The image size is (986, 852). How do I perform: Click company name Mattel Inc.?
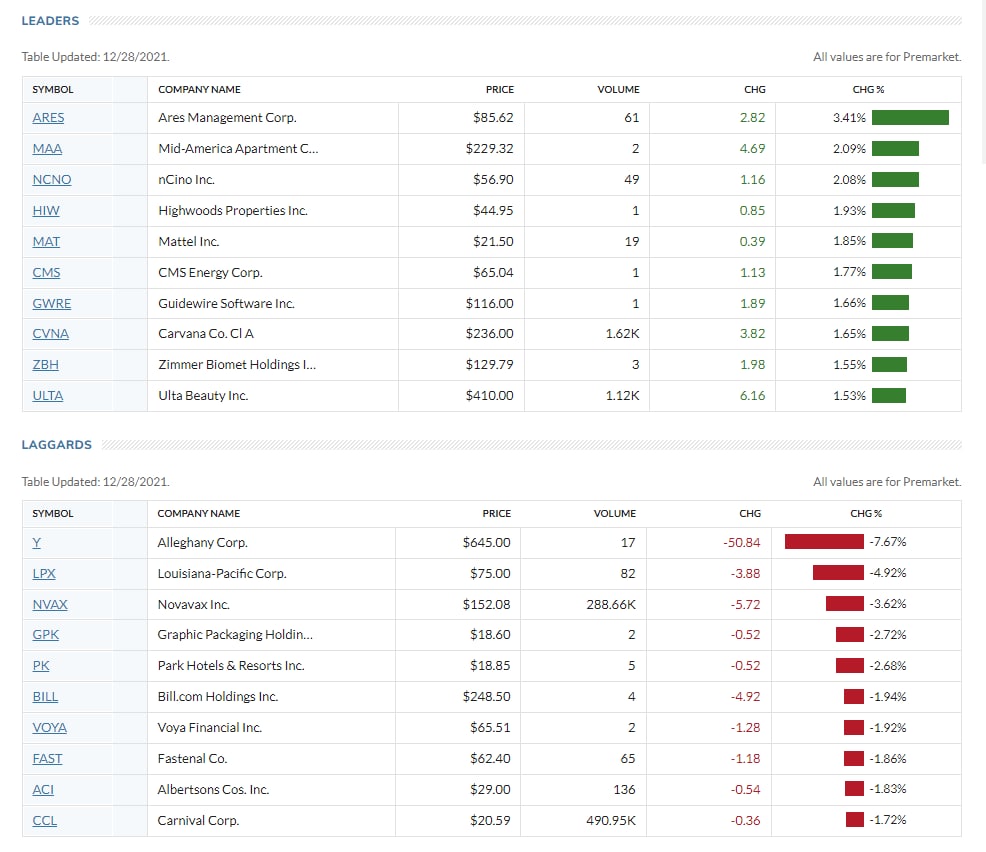click(x=189, y=241)
